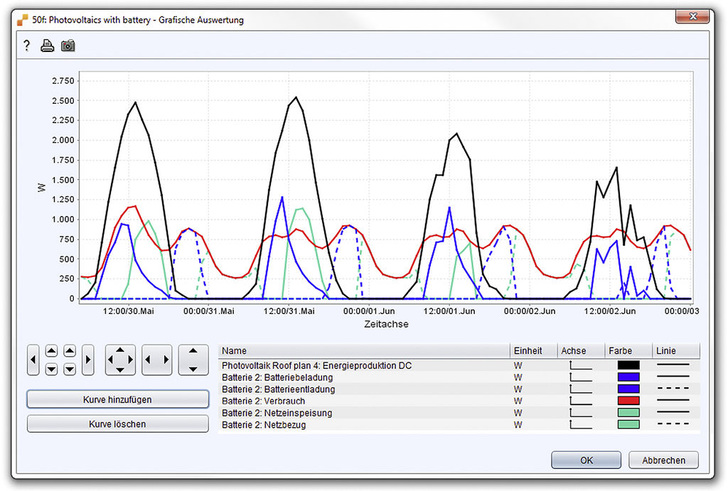Click the red color swatch for Verbrauch
The image size is (728, 491).
coord(628,401)
